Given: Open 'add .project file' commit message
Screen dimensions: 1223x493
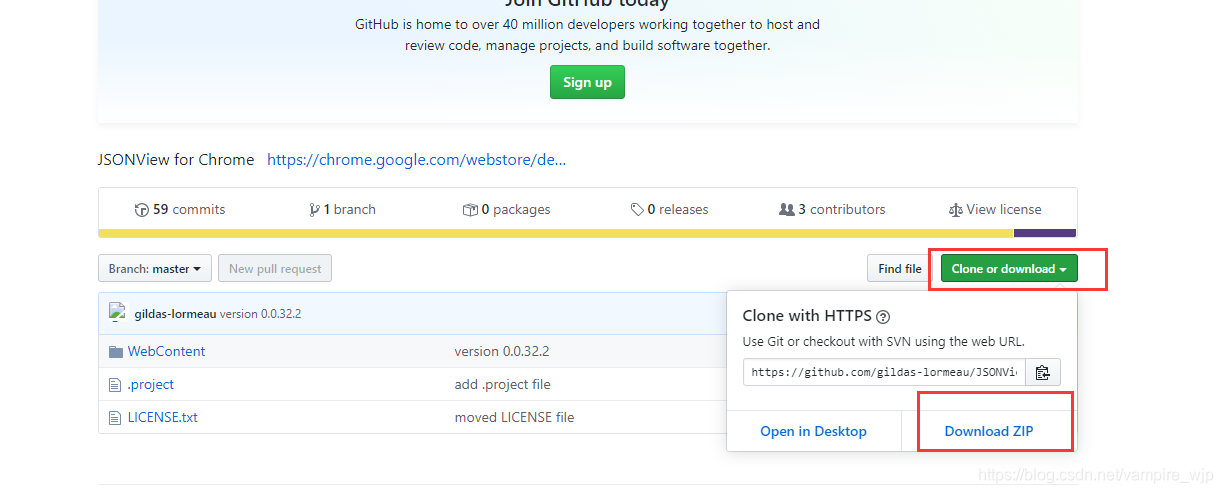Looking at the screenshot, I should tap(502, 384).
